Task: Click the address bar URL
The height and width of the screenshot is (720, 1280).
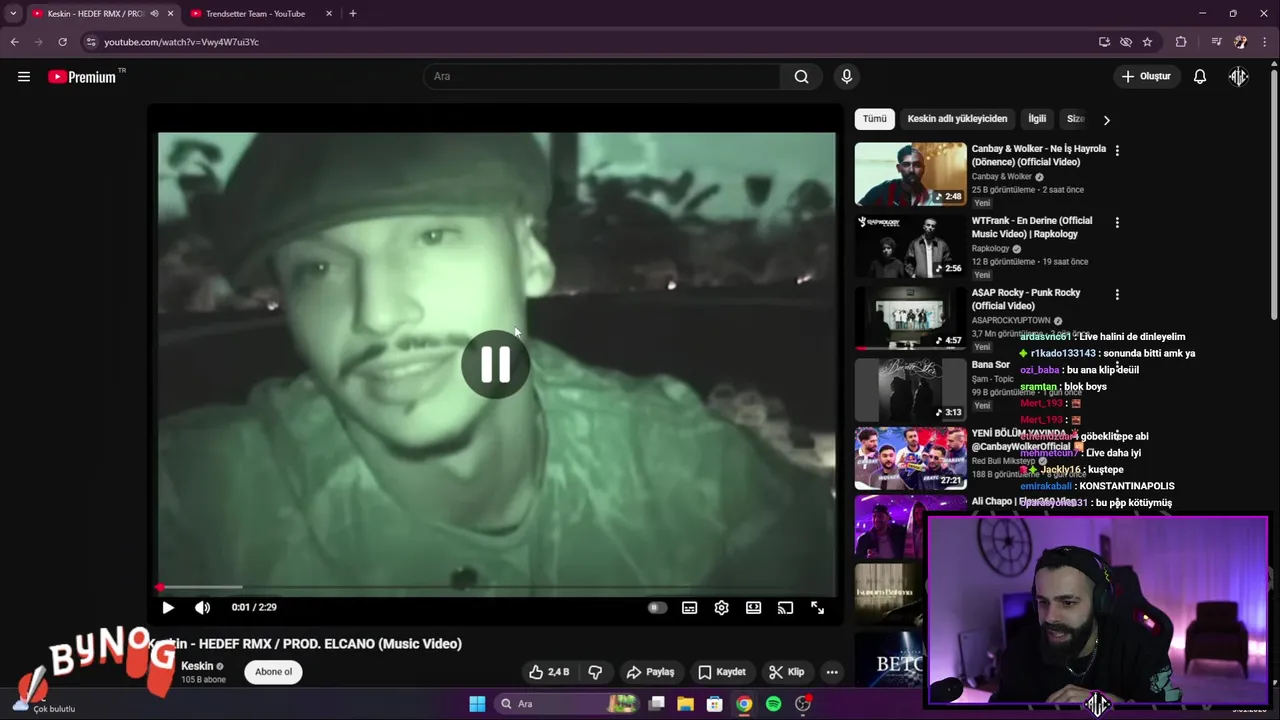Action: pos(182,42)
